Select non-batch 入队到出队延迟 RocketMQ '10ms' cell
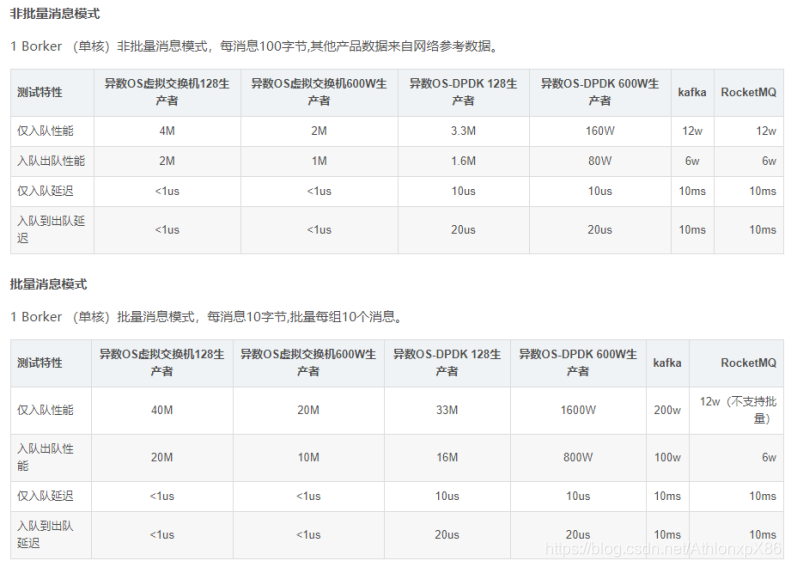 (x=749, y=230)
